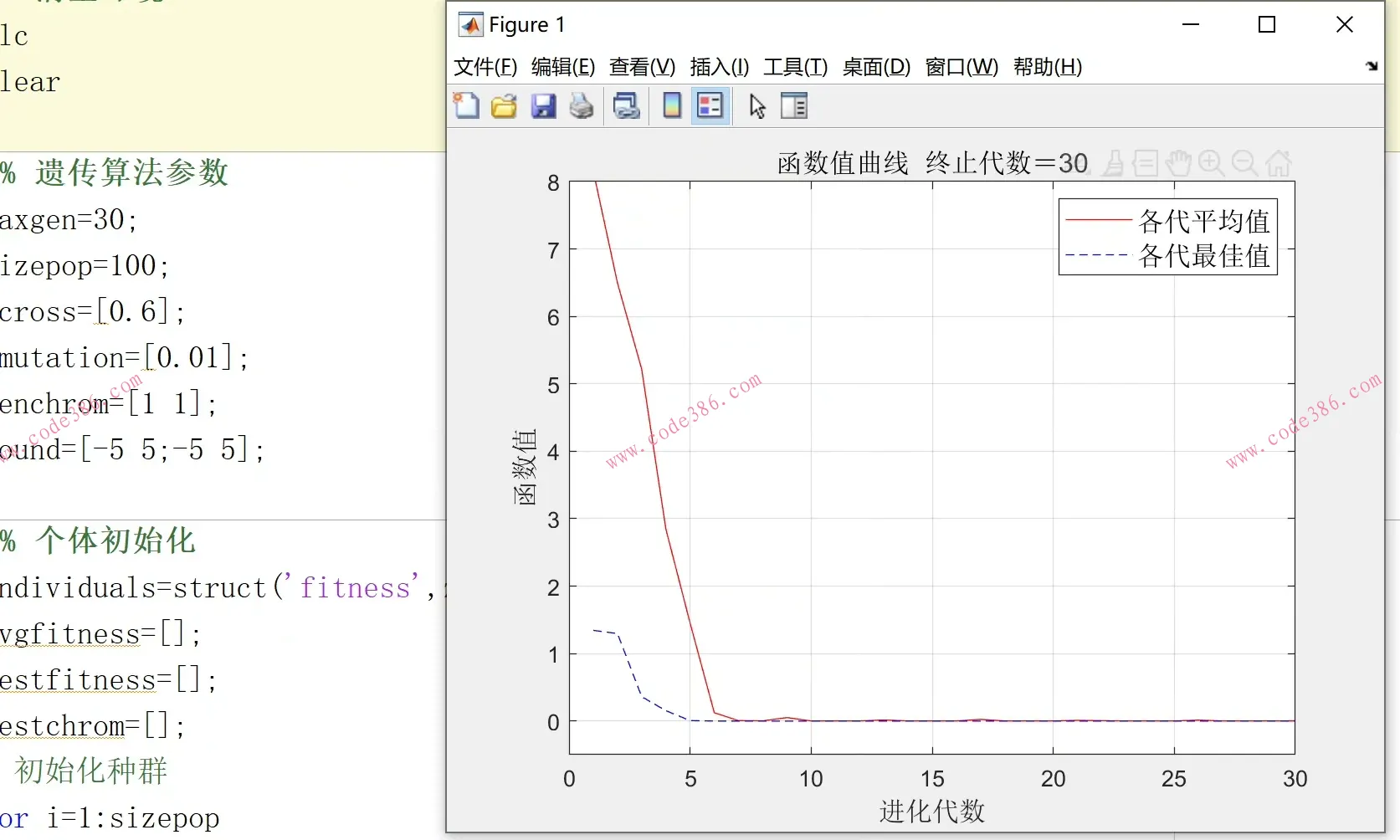Activate the Edit Plot arrow tool

[757, 106]
